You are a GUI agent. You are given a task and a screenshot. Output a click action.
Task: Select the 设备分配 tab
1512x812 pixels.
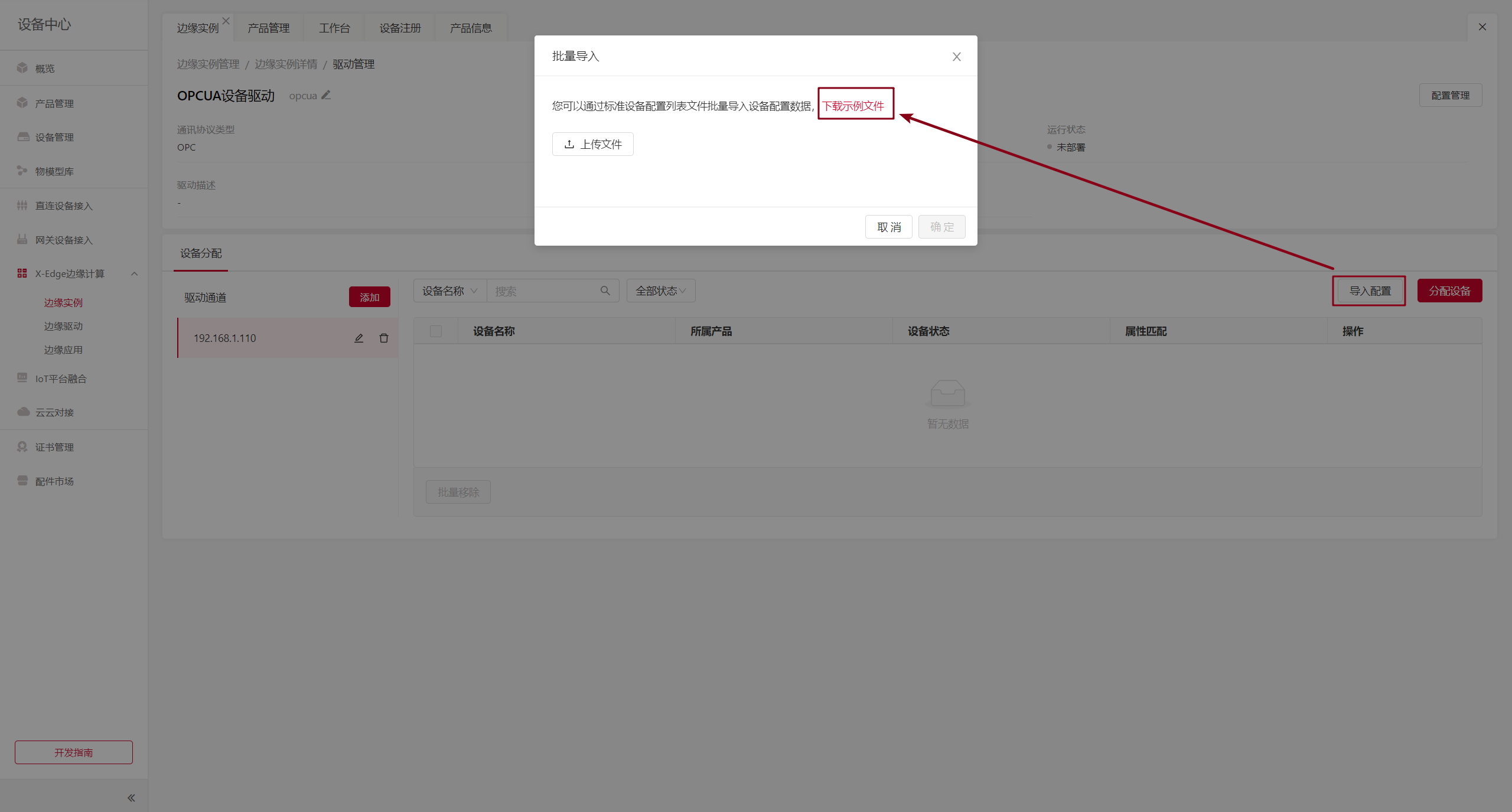tap(201, 253)
